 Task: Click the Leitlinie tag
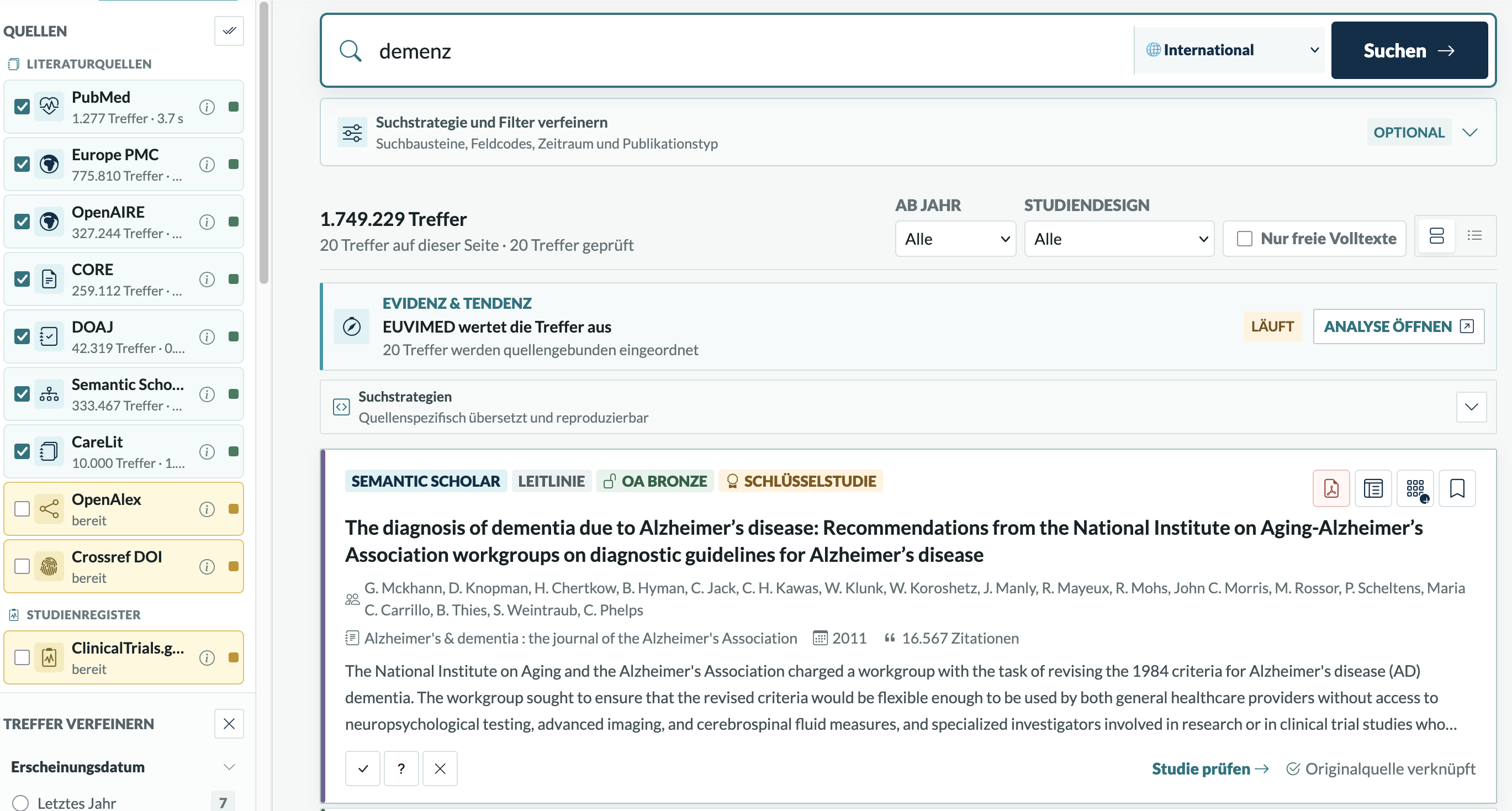coord(551,481)
